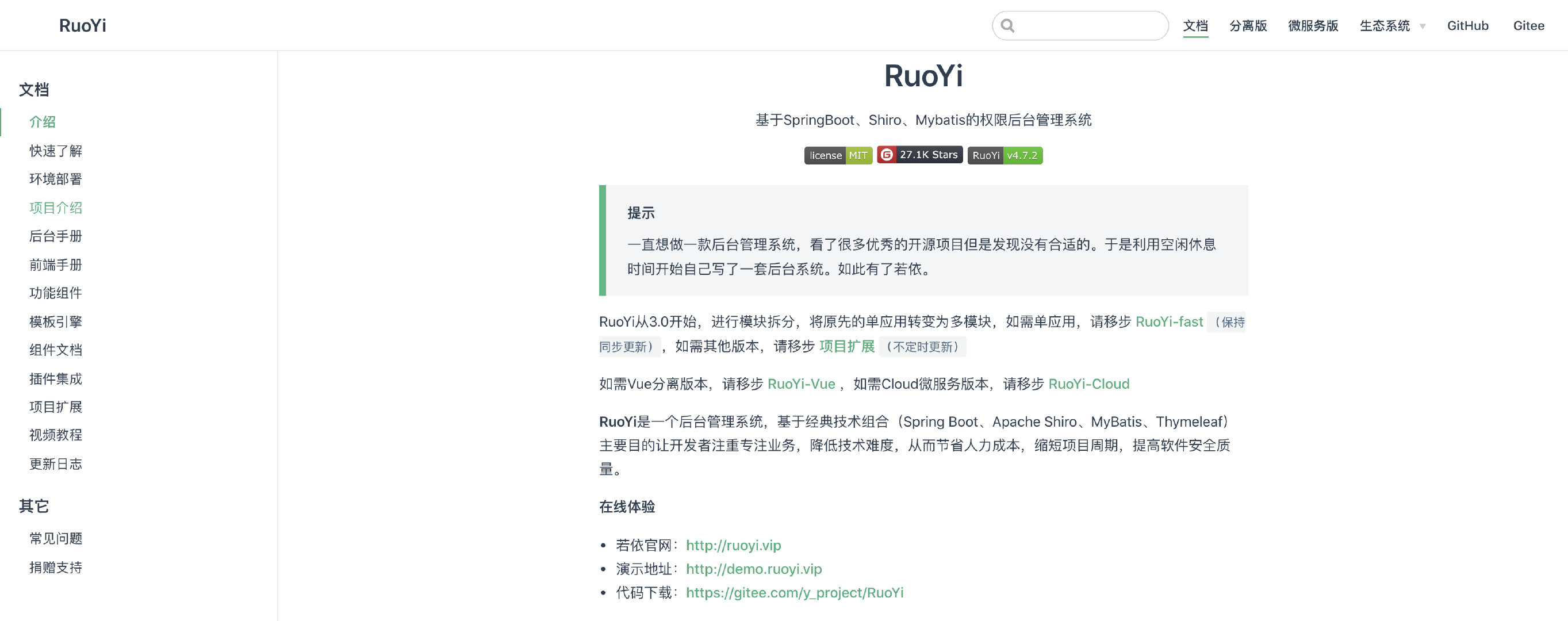Open 更新日志 sidebar entry
Viewport: 1568px width, 621px height.
point(55,464)
